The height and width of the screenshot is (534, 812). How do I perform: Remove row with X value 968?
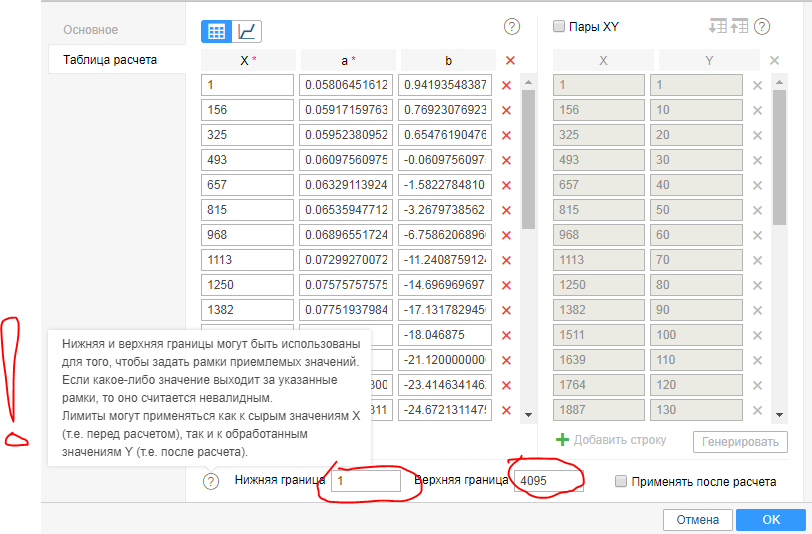tap(506, 235)
